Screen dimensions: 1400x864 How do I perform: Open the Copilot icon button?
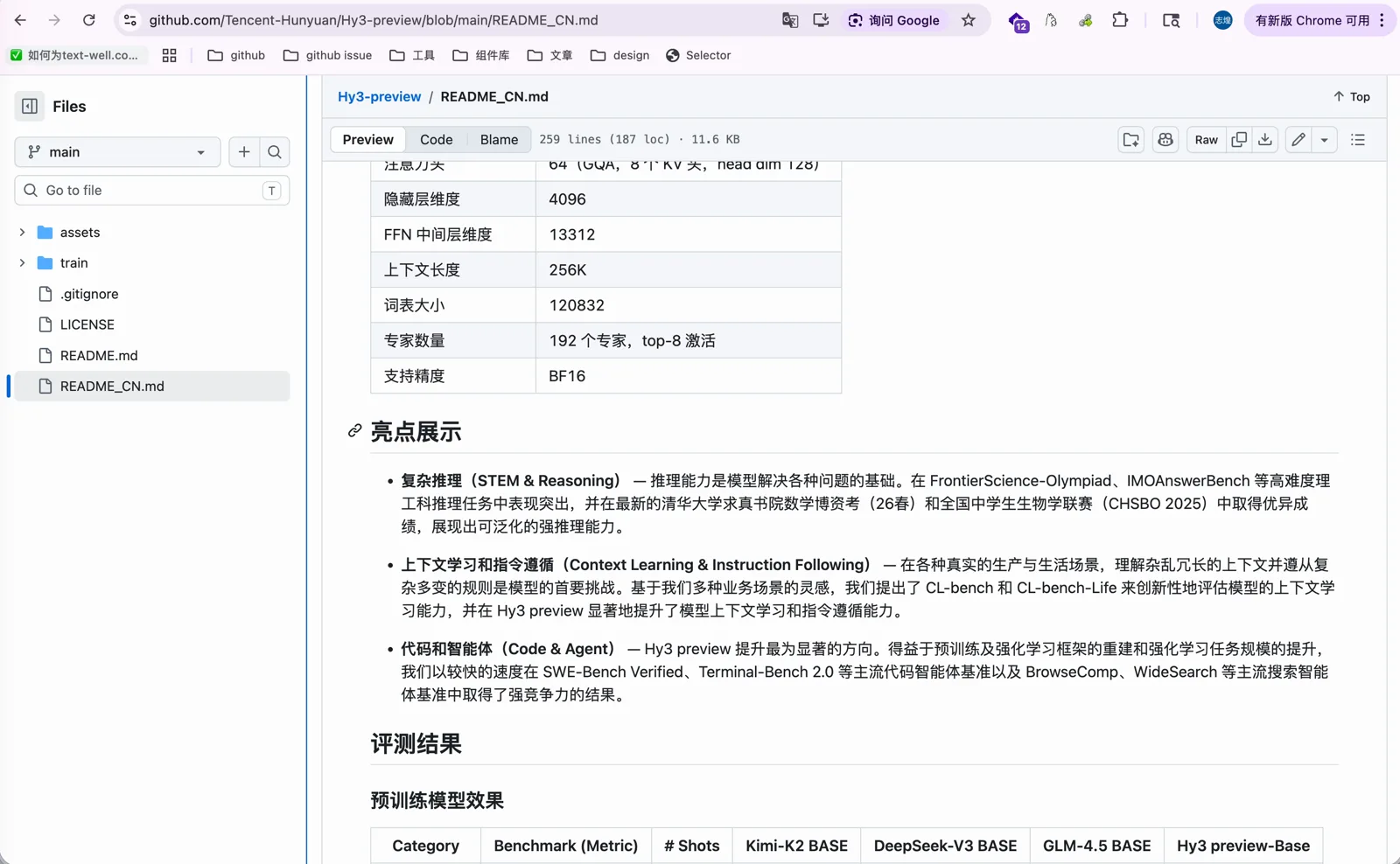point(1165,140)
